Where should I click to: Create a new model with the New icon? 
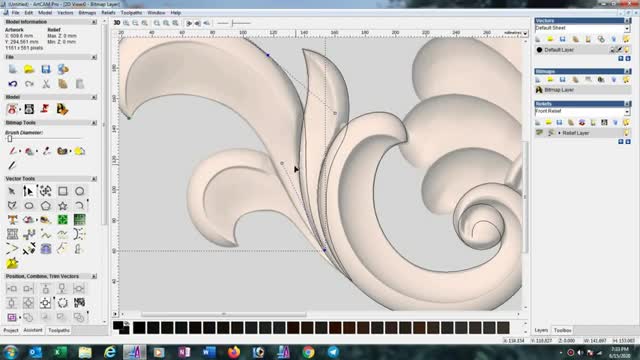tap(13, 69)
